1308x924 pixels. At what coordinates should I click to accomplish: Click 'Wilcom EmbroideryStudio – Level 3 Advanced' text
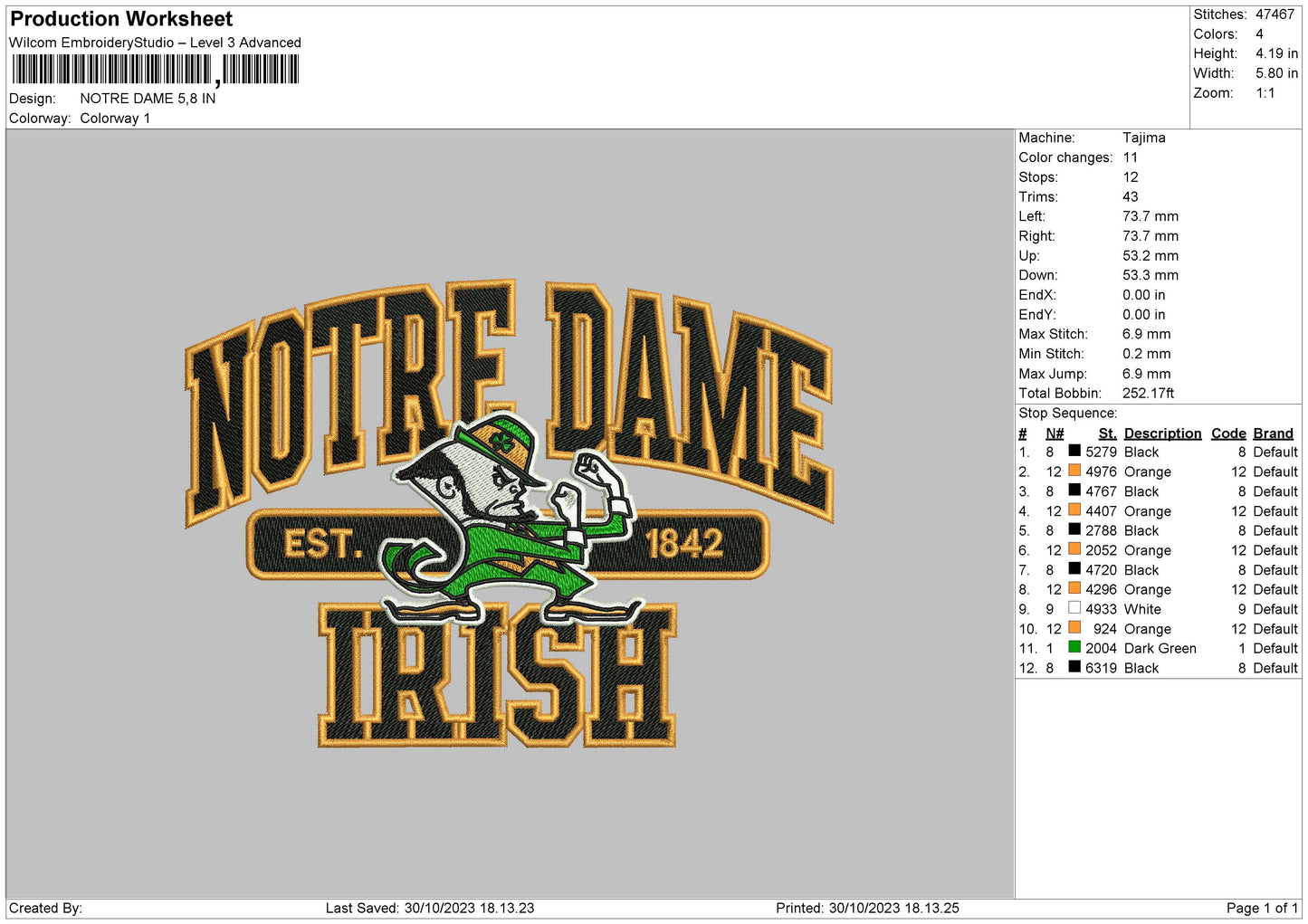click(155, 43)
